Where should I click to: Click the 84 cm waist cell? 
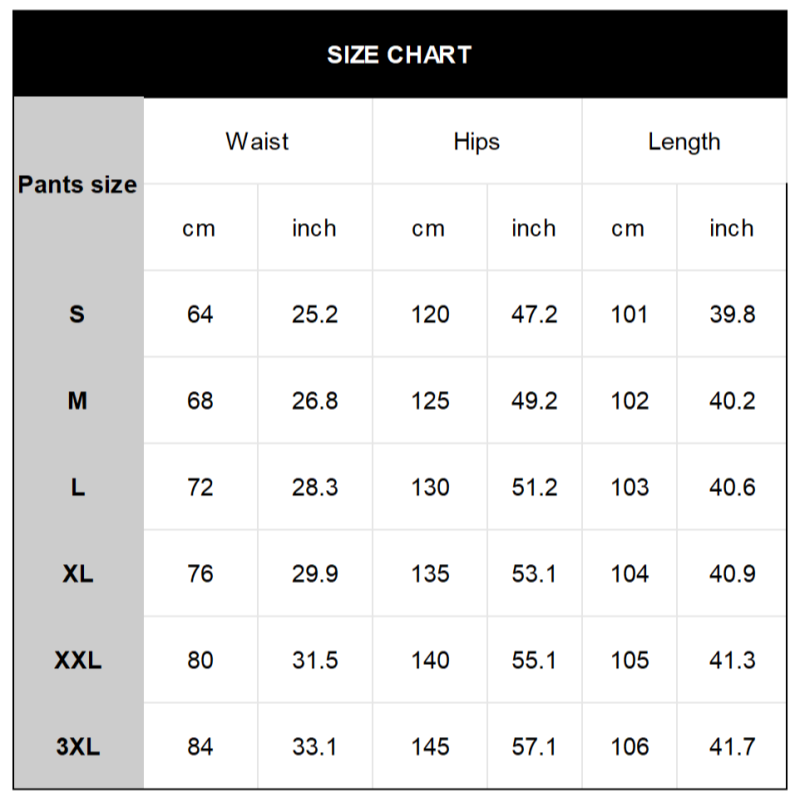(x=200, y=746)
